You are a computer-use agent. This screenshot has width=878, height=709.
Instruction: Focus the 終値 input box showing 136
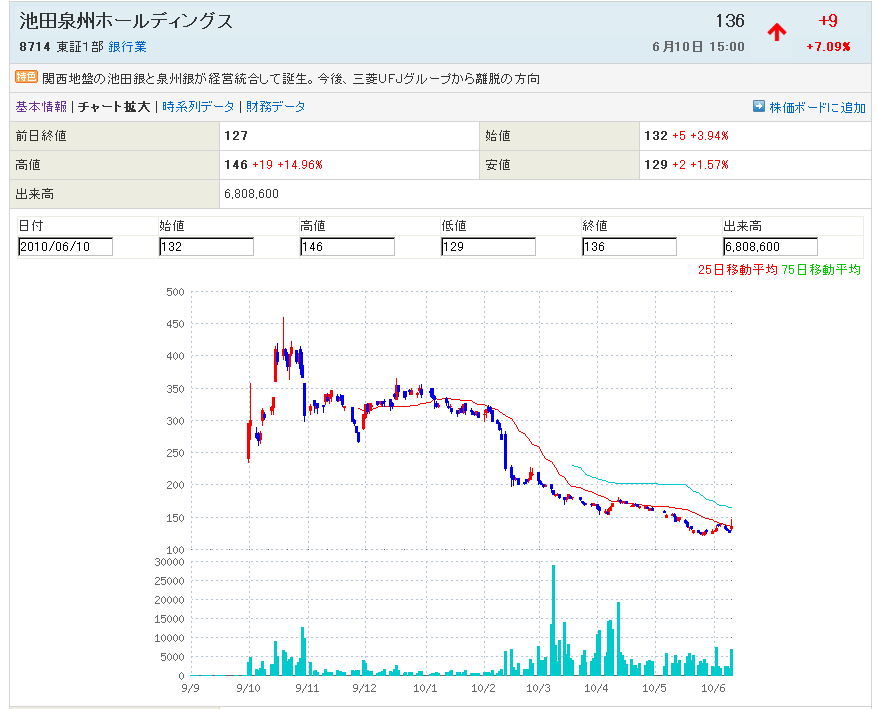click(x=629, y=247)
